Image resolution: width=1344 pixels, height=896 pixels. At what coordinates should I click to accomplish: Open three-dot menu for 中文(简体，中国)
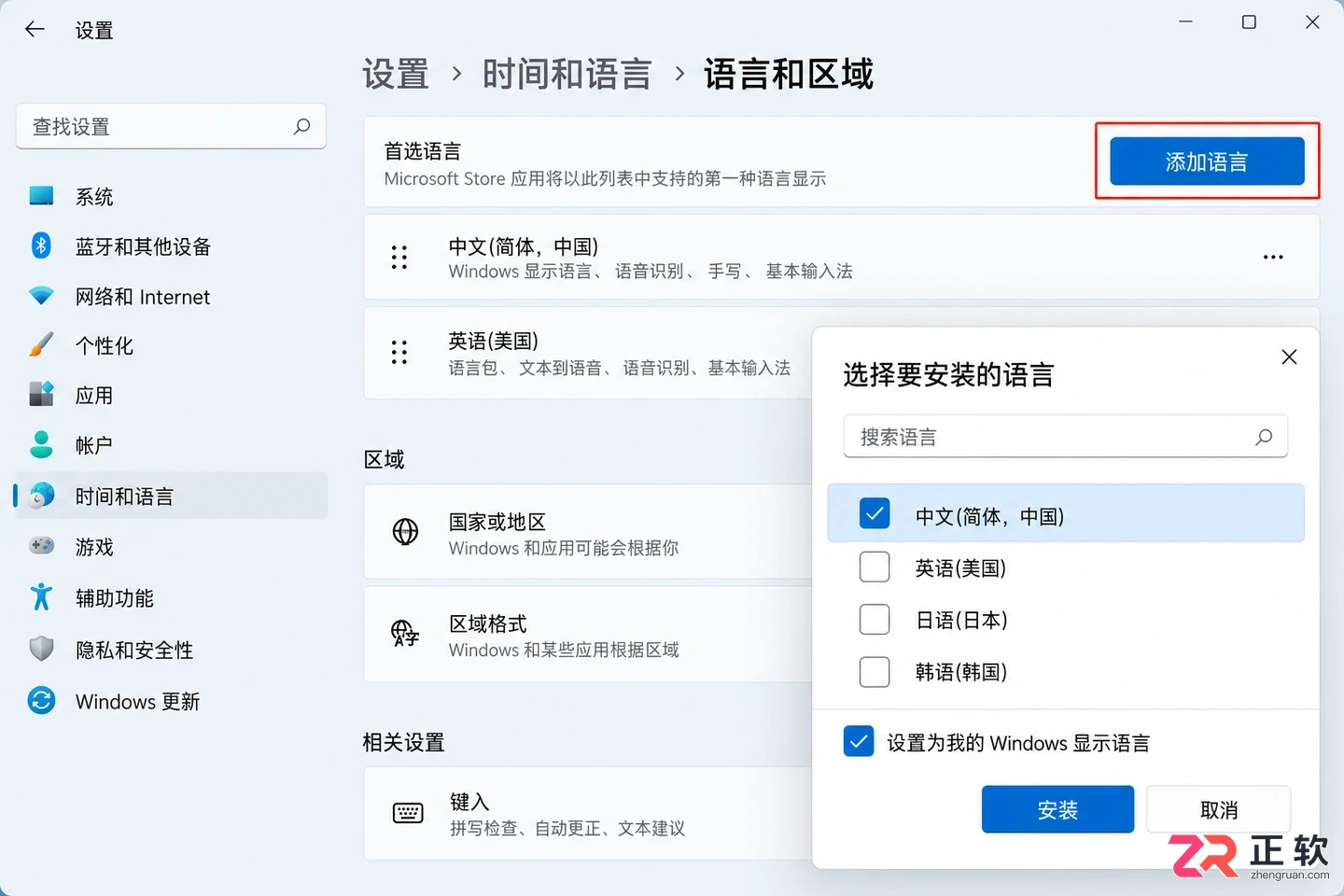(x=1273, y=257)
